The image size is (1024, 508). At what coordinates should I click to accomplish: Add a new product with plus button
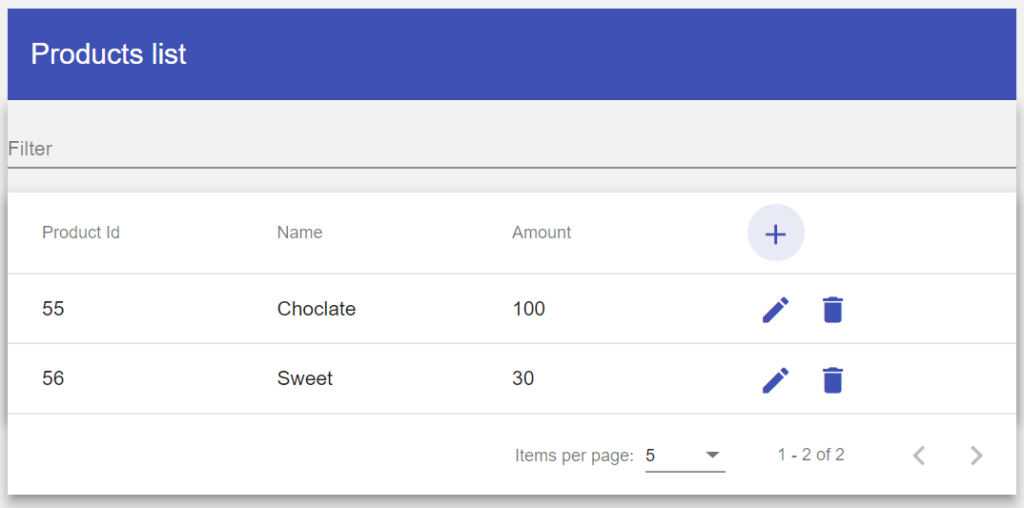(775, 233)
